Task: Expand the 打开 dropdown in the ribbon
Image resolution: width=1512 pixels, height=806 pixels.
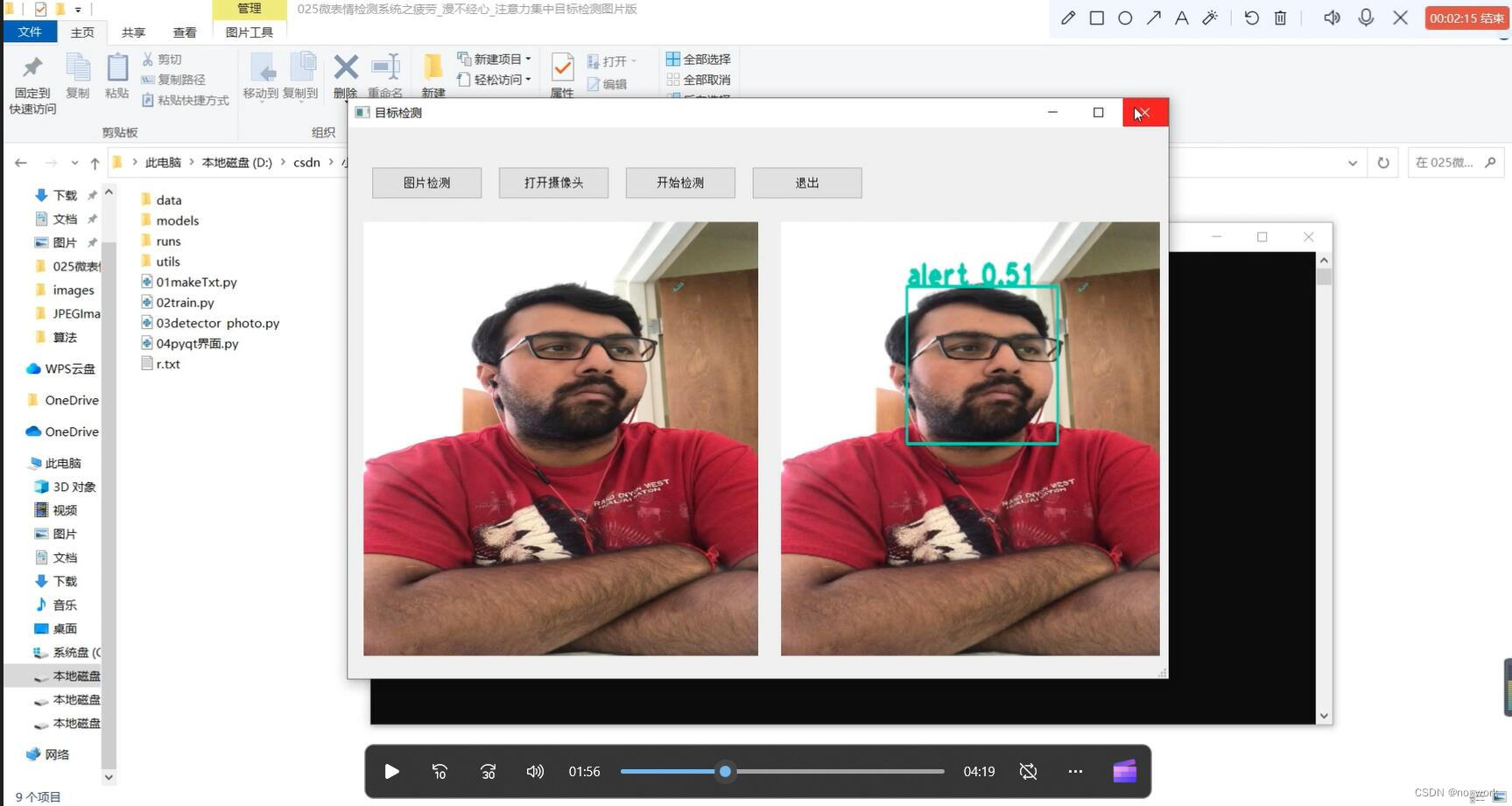Action: (x=633, y=60)
